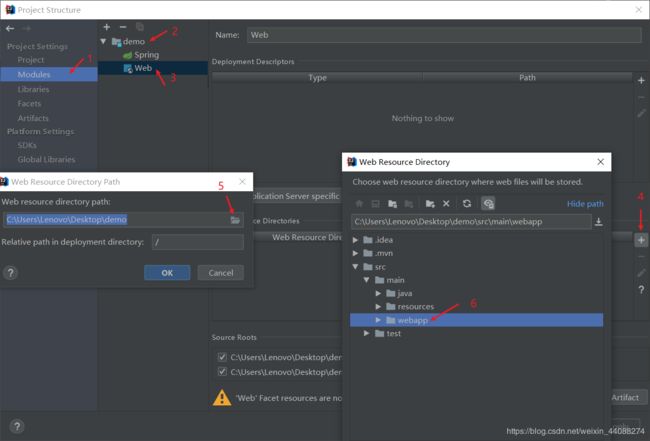Open Libraries settings
This screenshot has height=441, width=650.
(x=33, y=89)
